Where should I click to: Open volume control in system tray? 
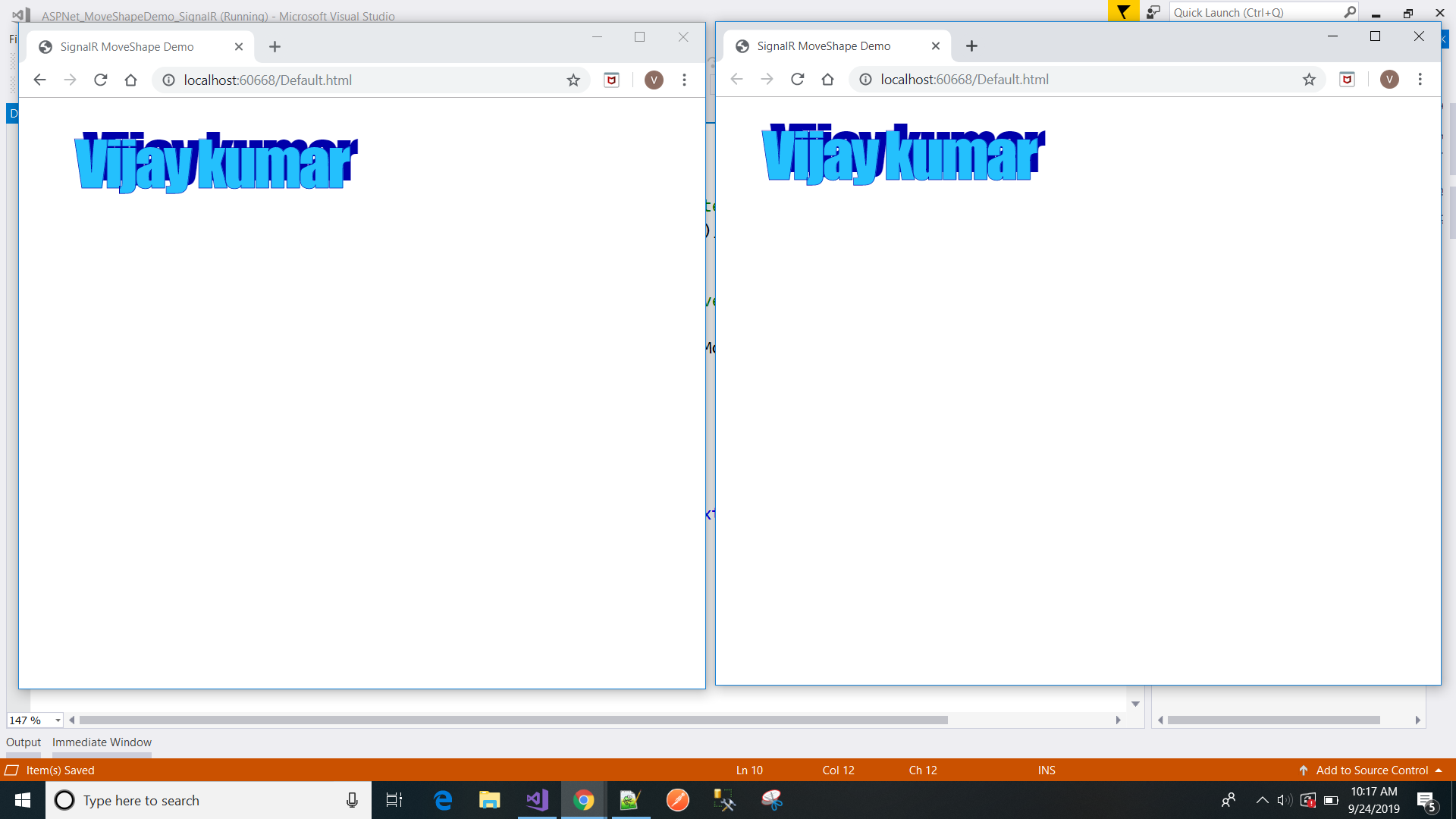point(1285,800)
